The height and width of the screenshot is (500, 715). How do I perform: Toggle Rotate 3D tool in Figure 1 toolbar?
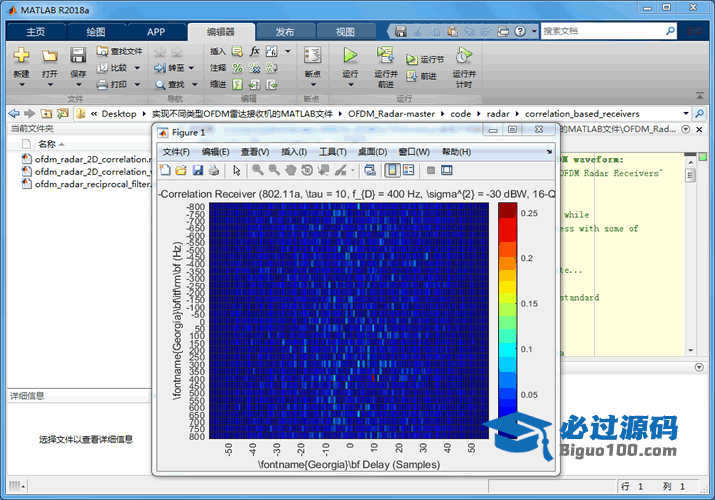[307, 170]
